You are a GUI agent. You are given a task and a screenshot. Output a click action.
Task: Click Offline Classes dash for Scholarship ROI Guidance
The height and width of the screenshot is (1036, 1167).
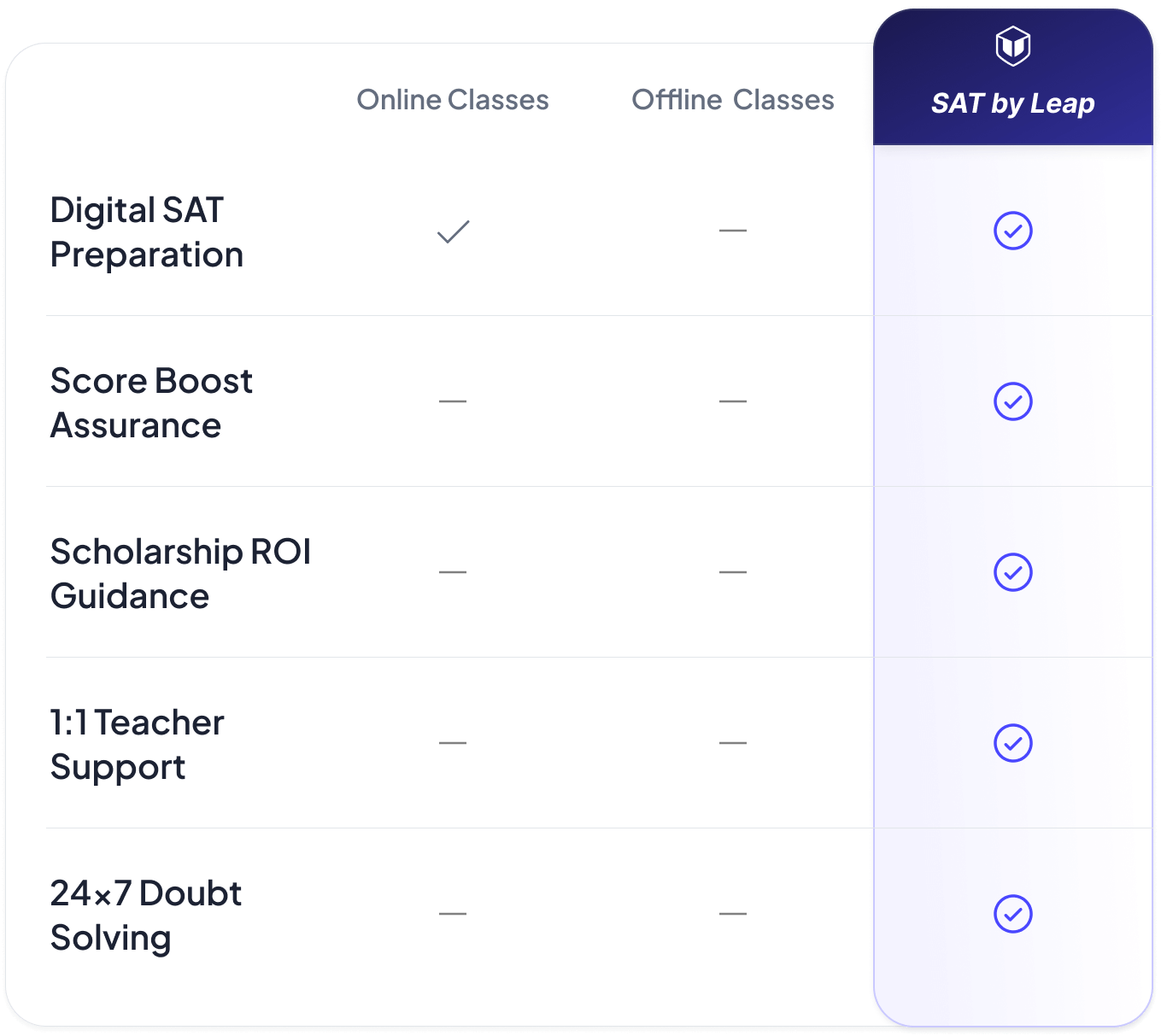pyautogui.click(x=733, y=572)
